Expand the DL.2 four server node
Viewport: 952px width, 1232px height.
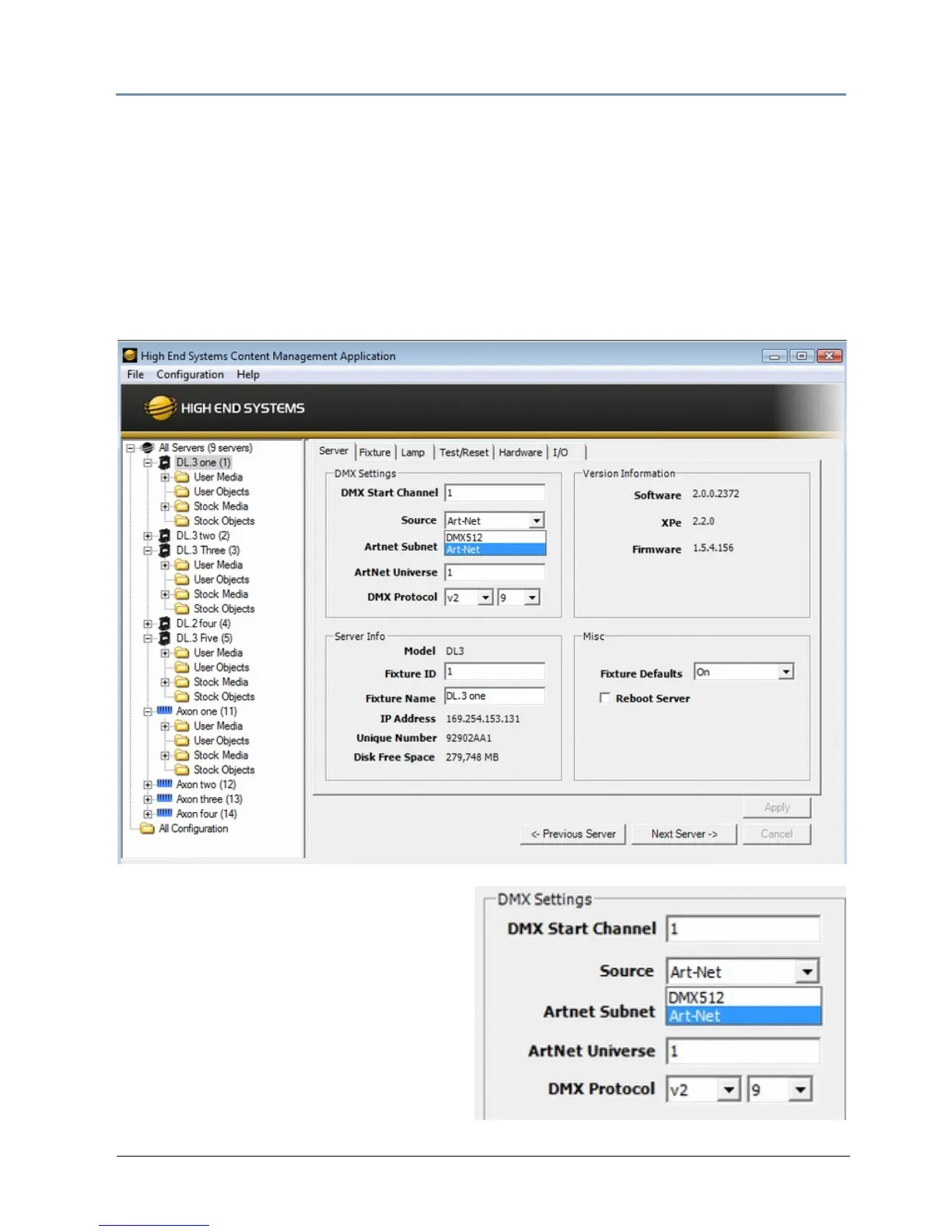coord(148,624)
